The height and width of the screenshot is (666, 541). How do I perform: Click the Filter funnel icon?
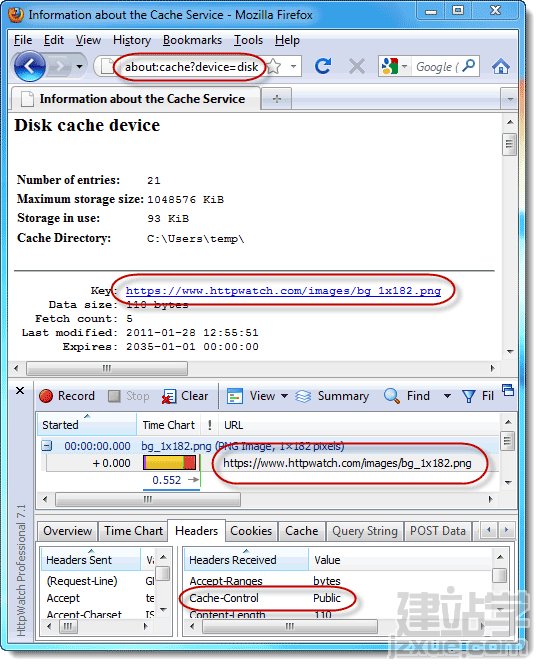click(x=468, y=396)
